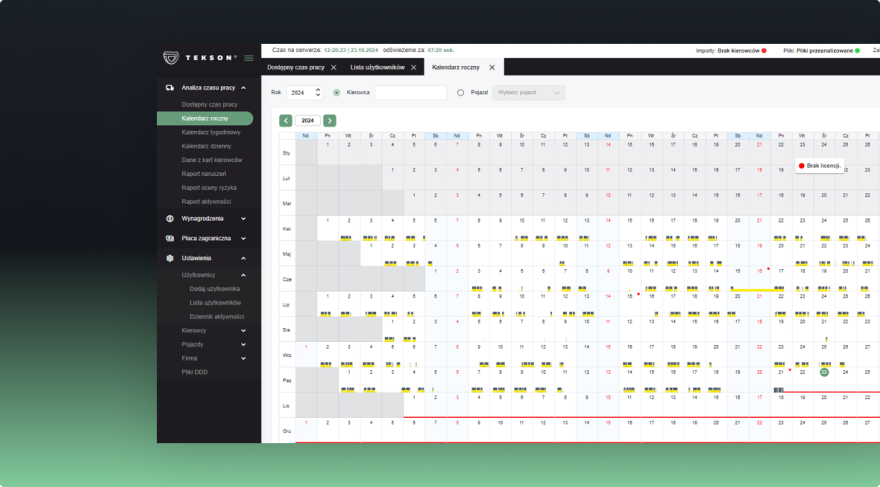Click the Wynagrodzenia coin icon
The image size is (880, 487).
coord(170,218)
